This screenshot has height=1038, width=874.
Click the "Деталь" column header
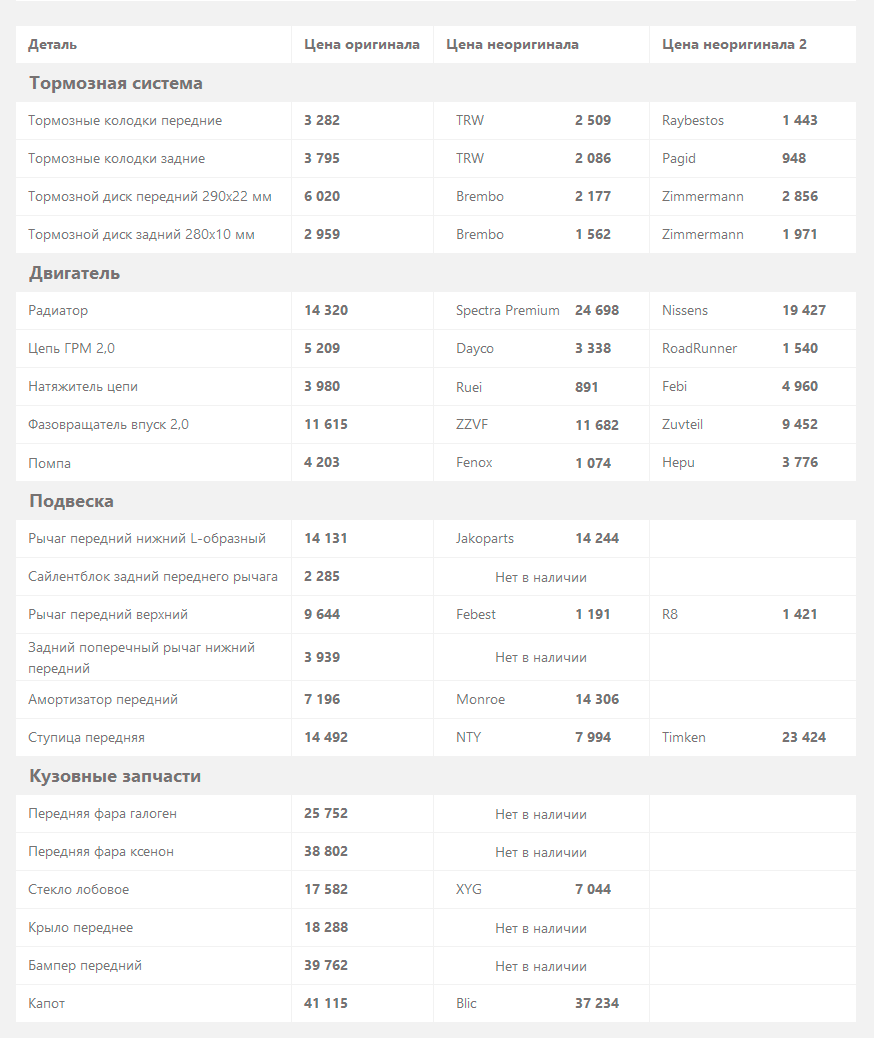(x=52, y=44)
